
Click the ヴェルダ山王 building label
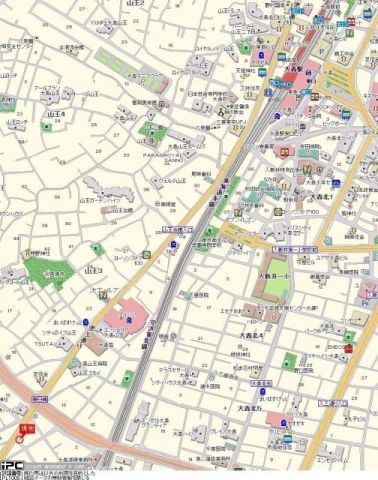click(173, 181)
